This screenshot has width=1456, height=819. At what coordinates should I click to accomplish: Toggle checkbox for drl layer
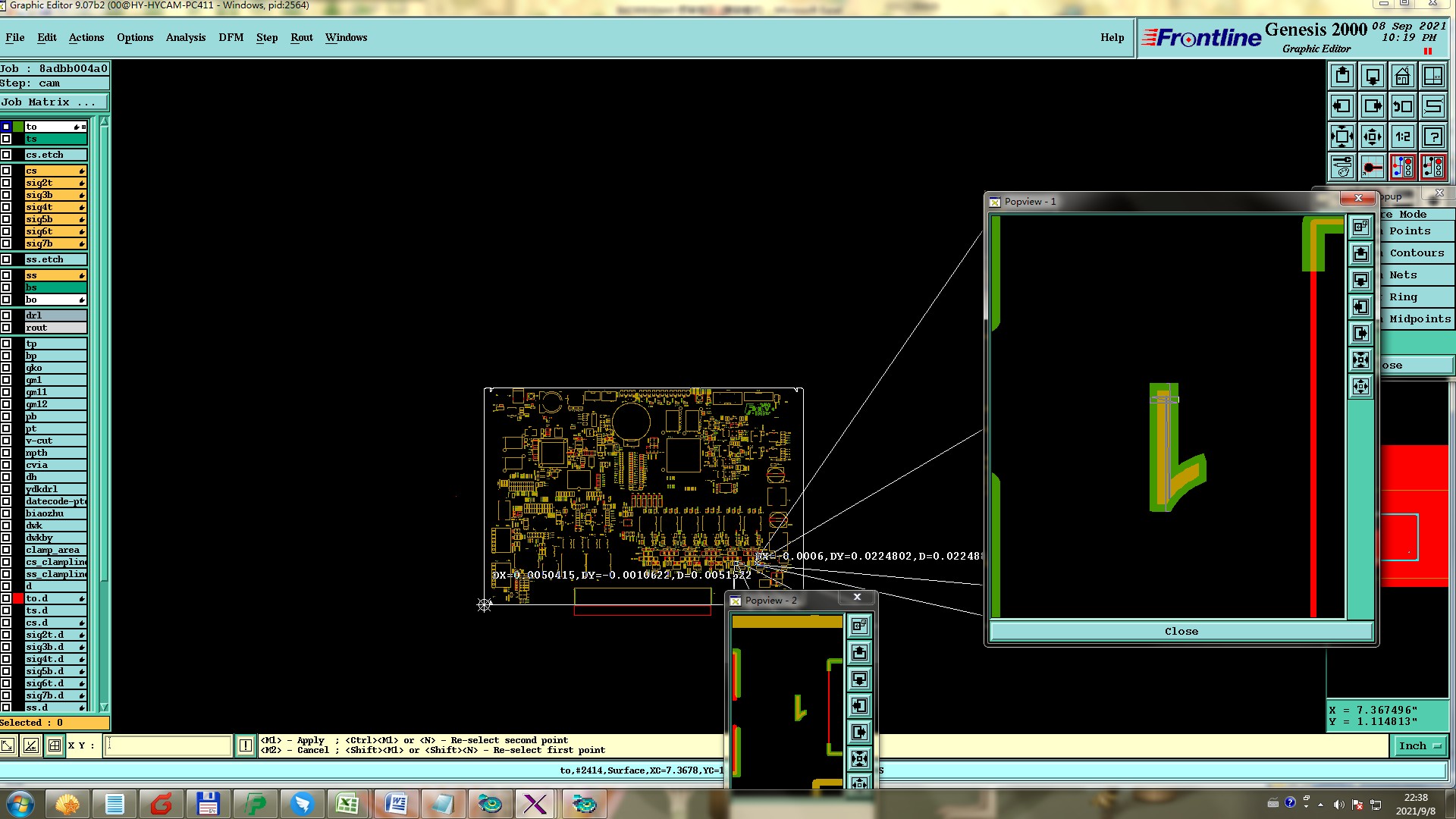(6, 315)
